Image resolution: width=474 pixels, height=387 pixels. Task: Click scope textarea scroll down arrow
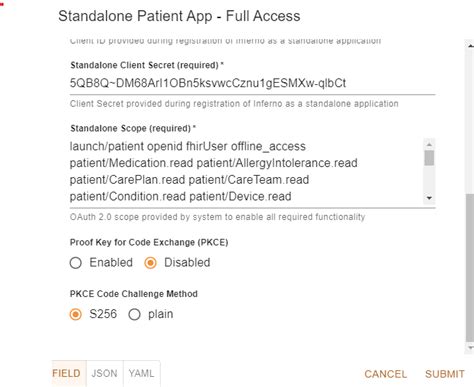tap(429, 198)
